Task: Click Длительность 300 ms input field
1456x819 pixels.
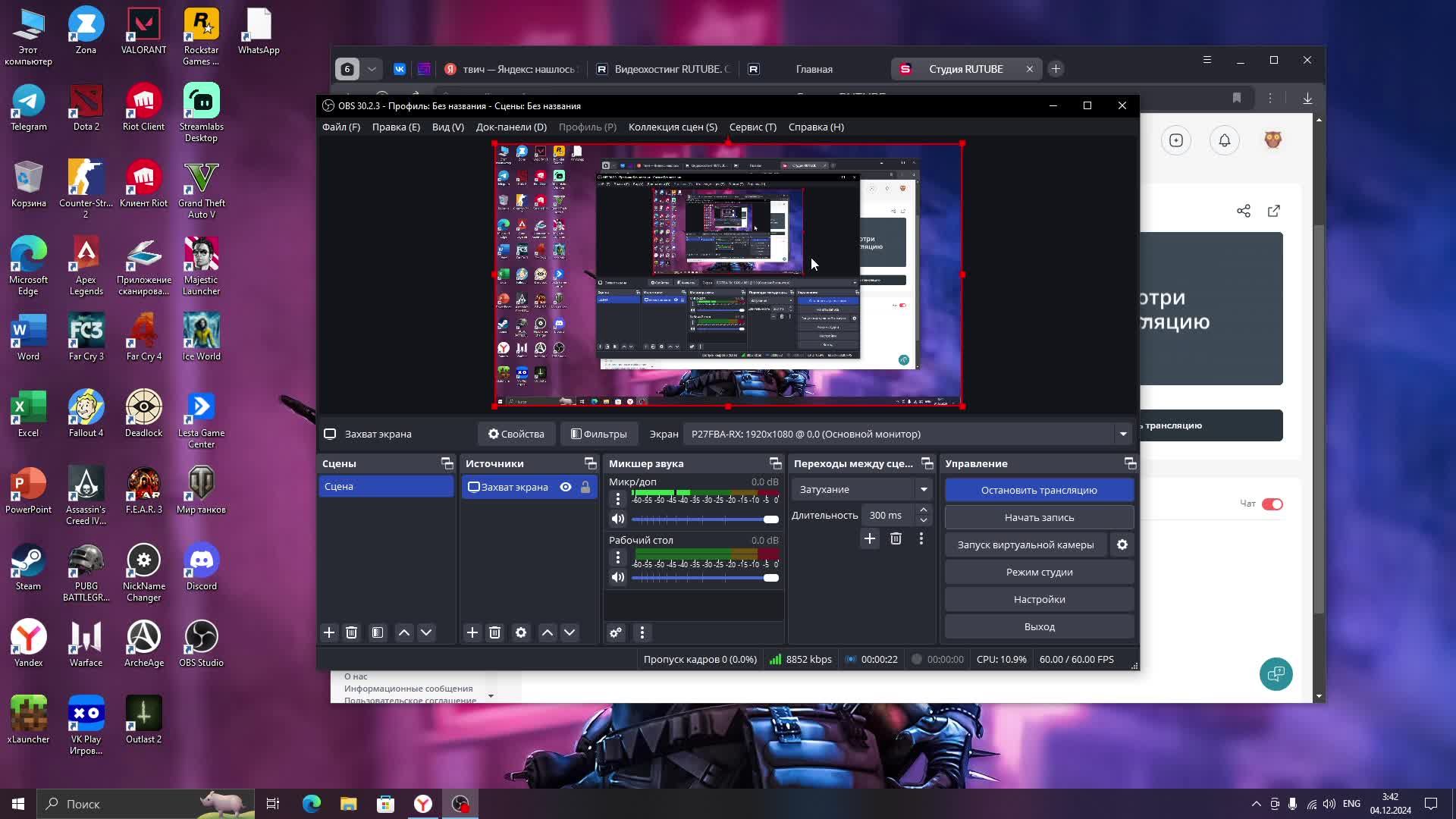Action: coord(889,515)
